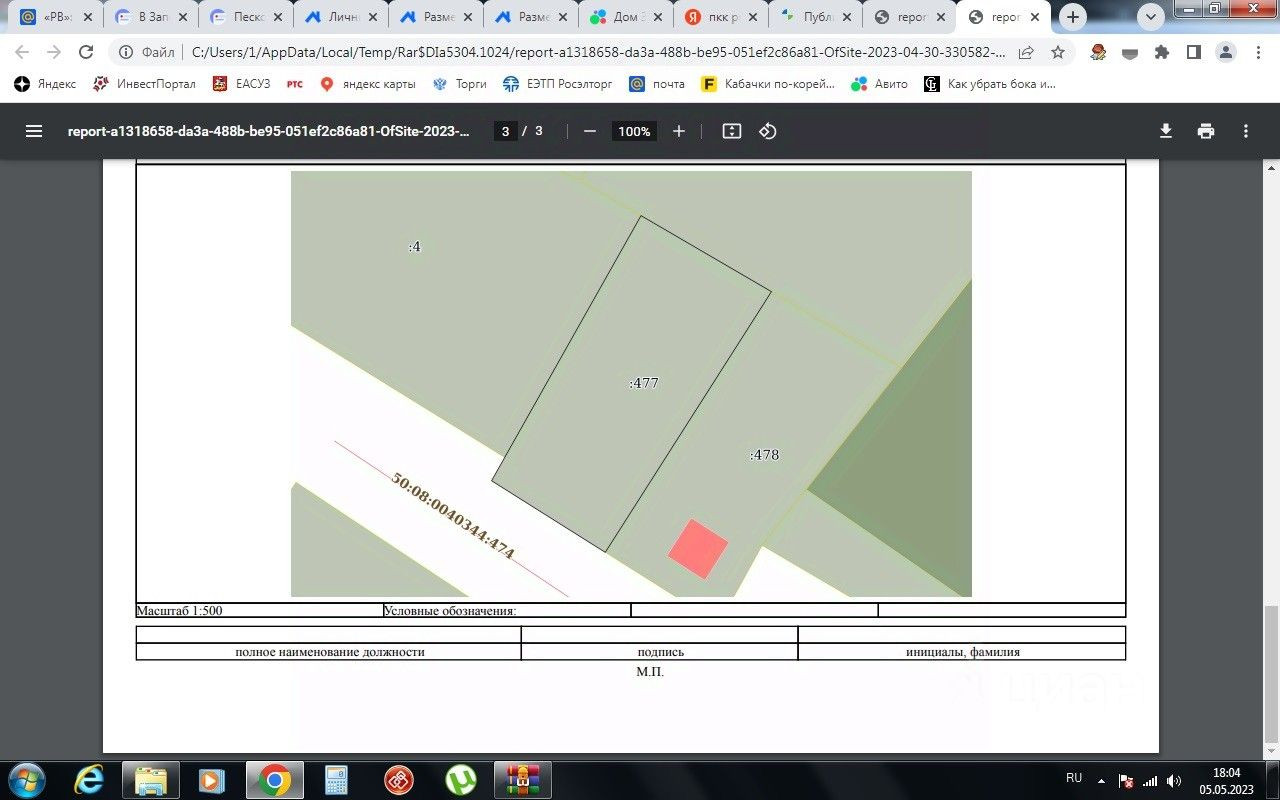Click the fit to page icon
Viewport: 1280px width, 800px height.
coord(732,131)
